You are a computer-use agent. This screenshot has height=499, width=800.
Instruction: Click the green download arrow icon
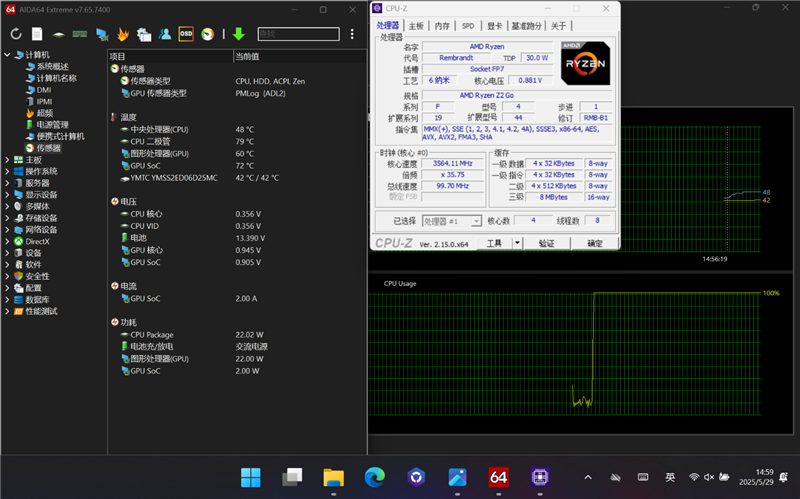pyautogui.click(x=238, y=34)
